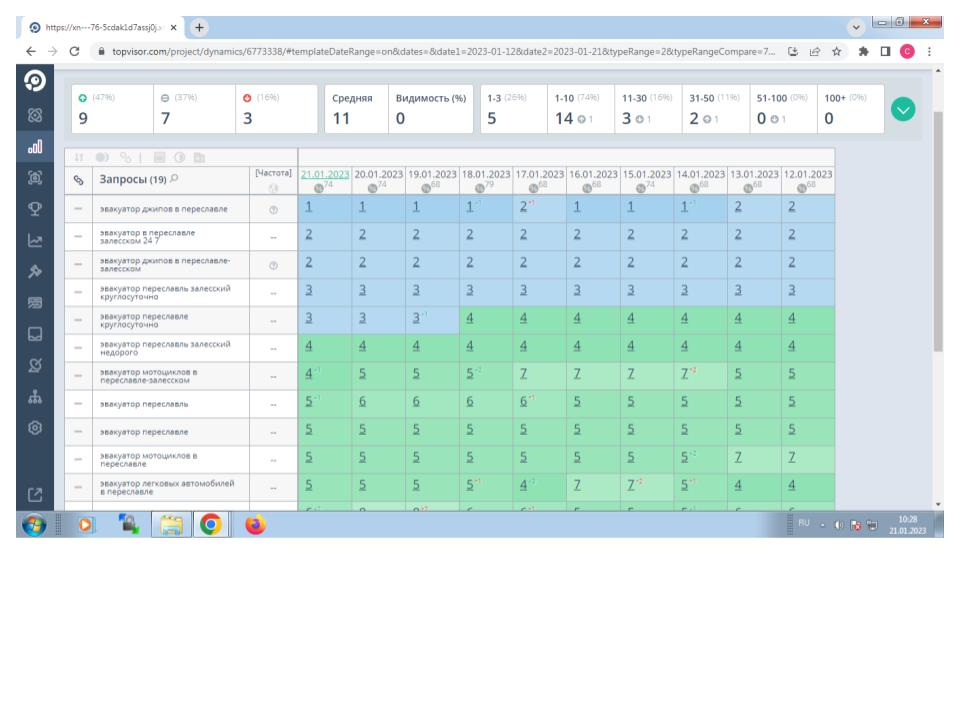Select the Видимость (%) card
The height and width of the screenshot is (720, 960).
(431, 109)
